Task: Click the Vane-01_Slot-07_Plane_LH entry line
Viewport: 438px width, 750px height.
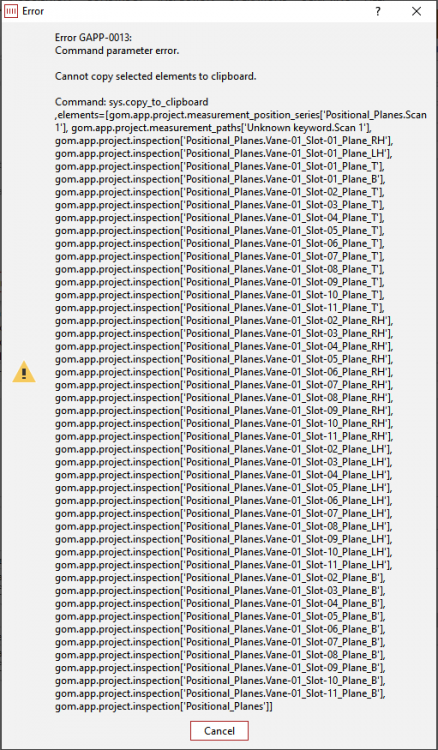Action: [x=224, y=514]
